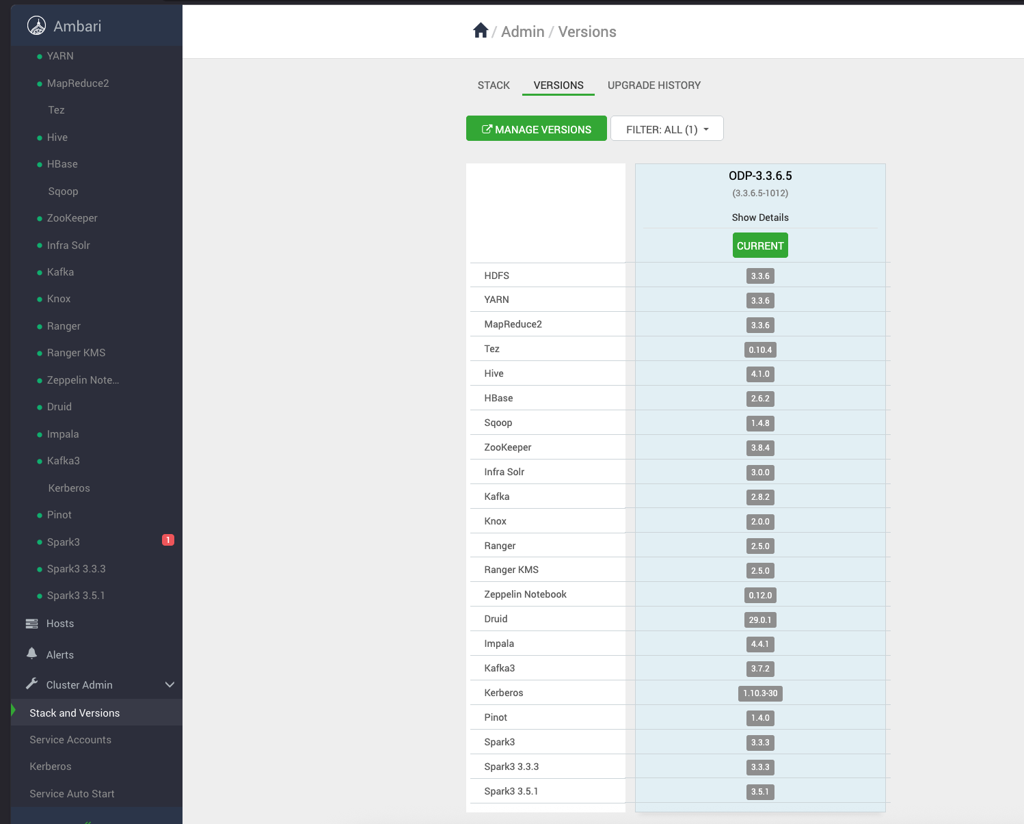Click the Alerts bell icon

click(31, 654)
